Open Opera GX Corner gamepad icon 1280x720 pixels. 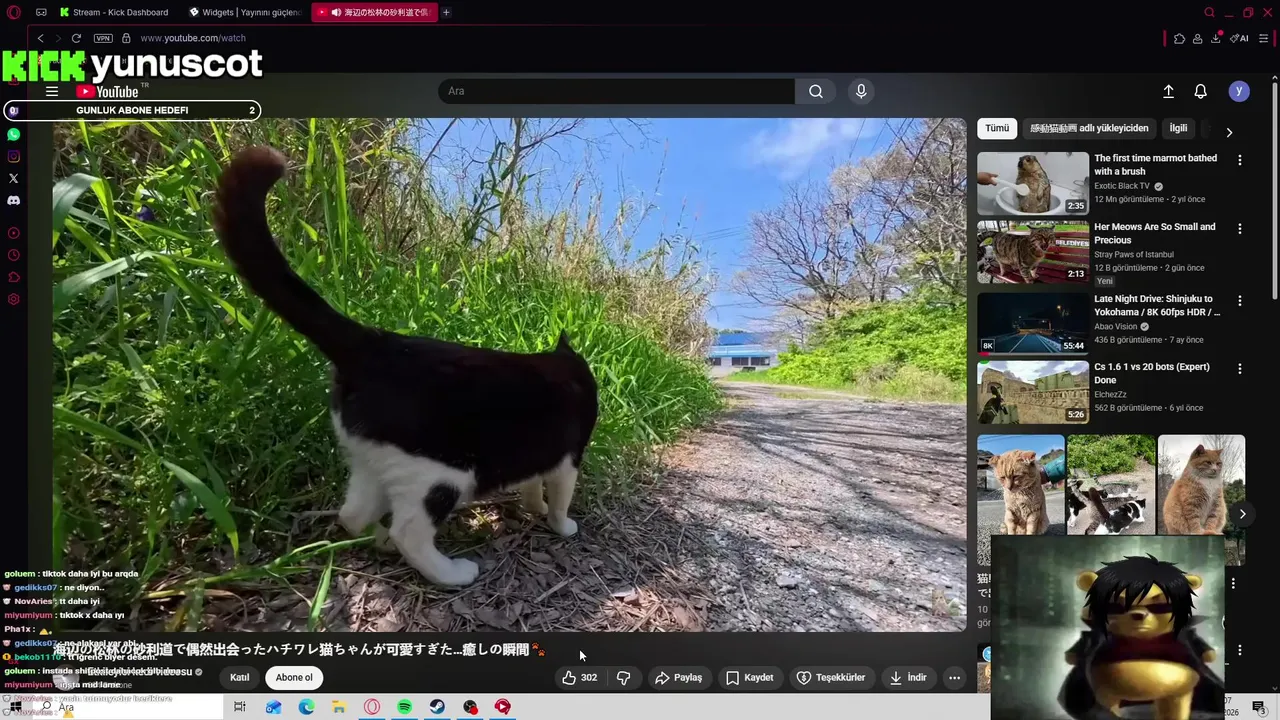41,13
